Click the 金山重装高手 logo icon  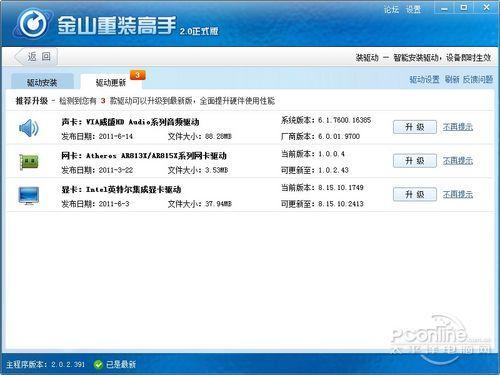pyautogui.click(x=32, y=23)
